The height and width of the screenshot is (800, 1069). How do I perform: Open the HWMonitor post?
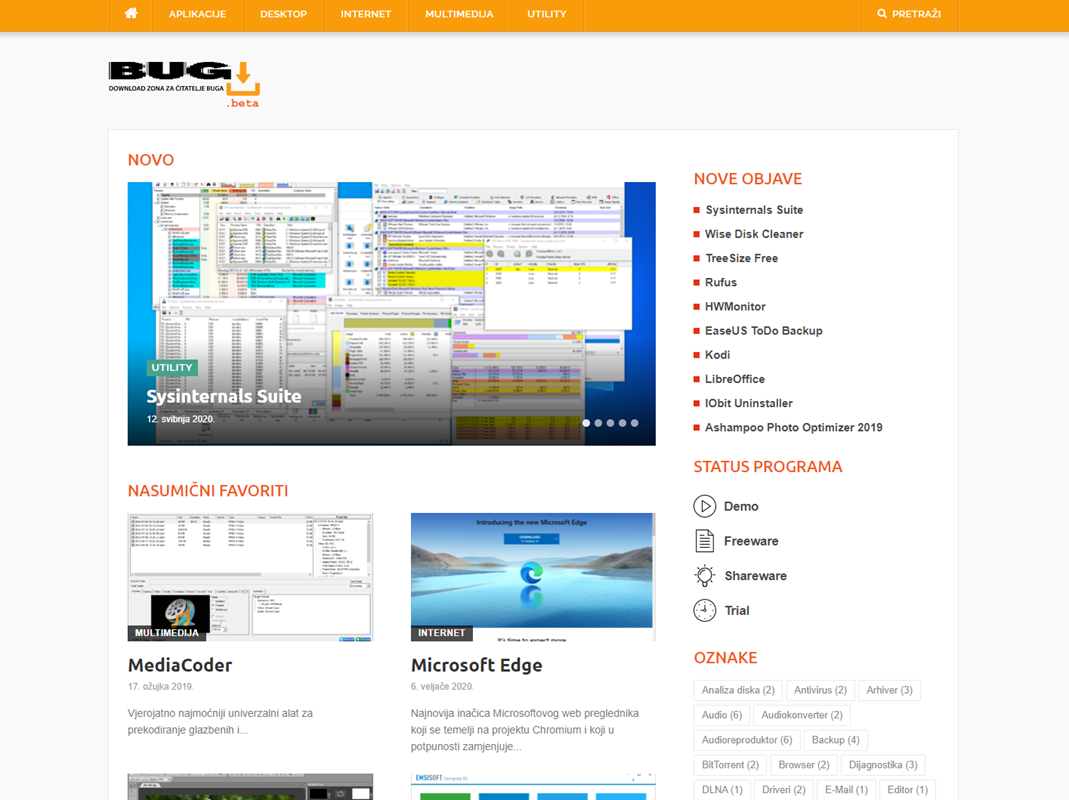[735, 306]
